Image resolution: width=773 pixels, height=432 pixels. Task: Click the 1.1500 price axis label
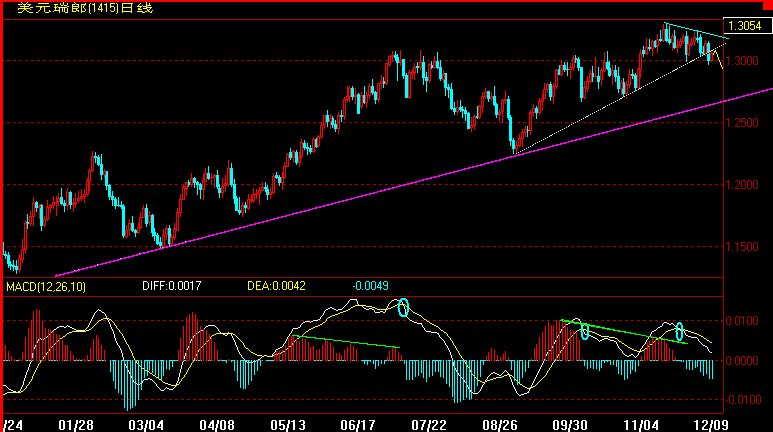pos(742,247)
